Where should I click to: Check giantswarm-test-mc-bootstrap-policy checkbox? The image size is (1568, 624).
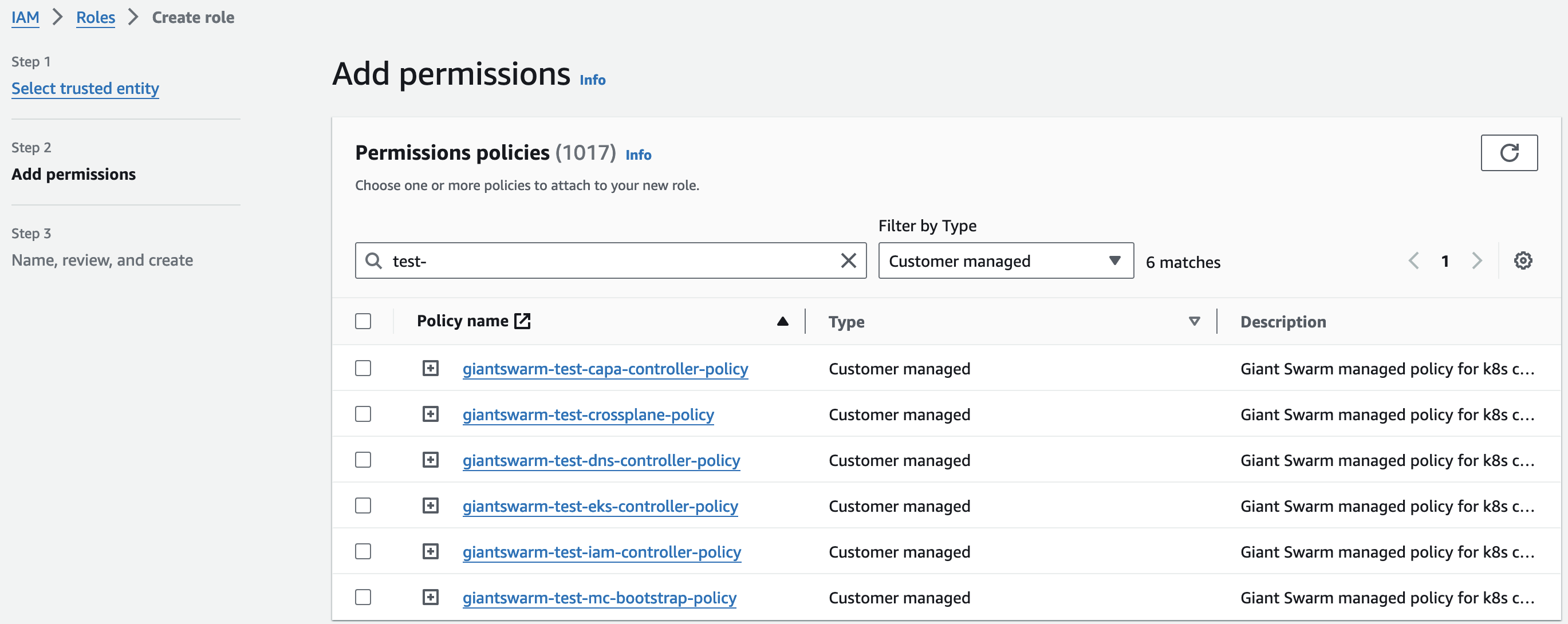[x=363, y=597]
